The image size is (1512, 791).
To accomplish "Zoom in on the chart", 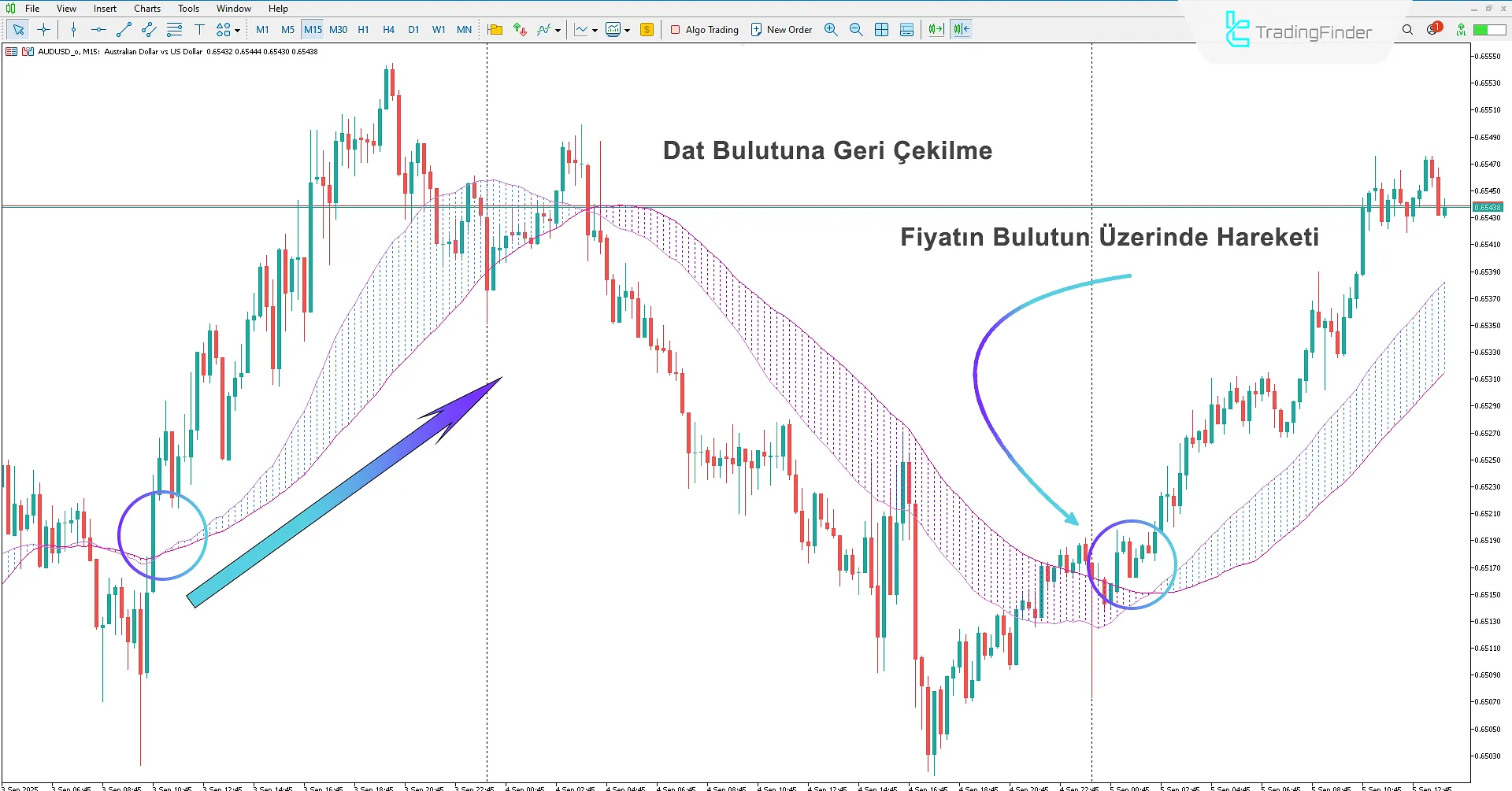I will pos(831,29).
